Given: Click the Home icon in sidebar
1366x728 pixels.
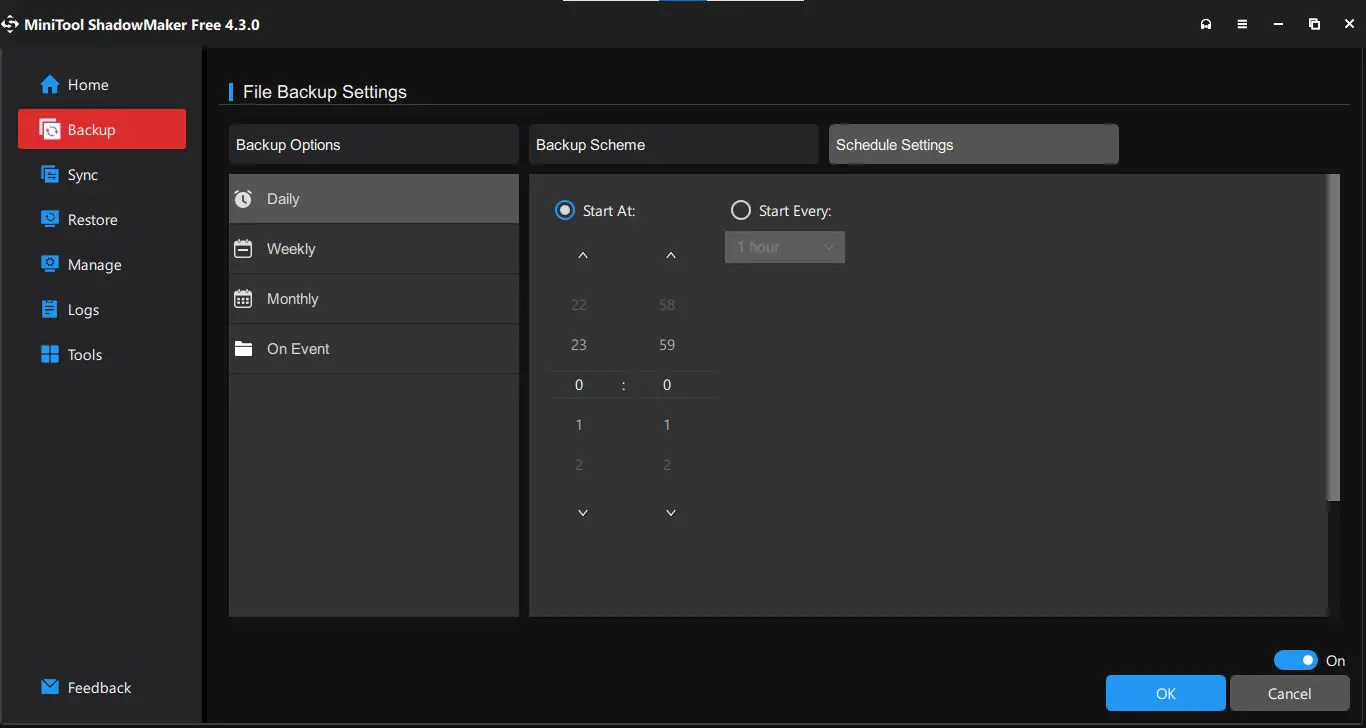Looking at the screenshot, I should pos(50,85).
